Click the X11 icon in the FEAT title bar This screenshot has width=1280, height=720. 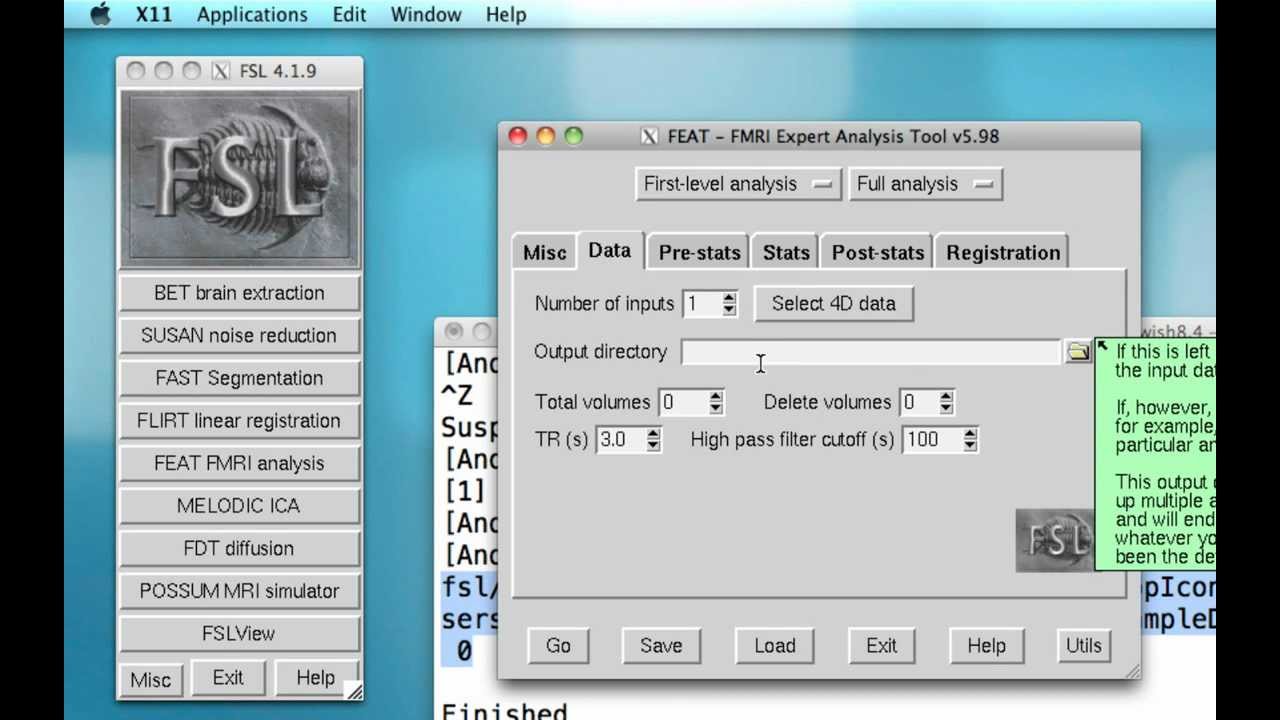pos(649,136)
